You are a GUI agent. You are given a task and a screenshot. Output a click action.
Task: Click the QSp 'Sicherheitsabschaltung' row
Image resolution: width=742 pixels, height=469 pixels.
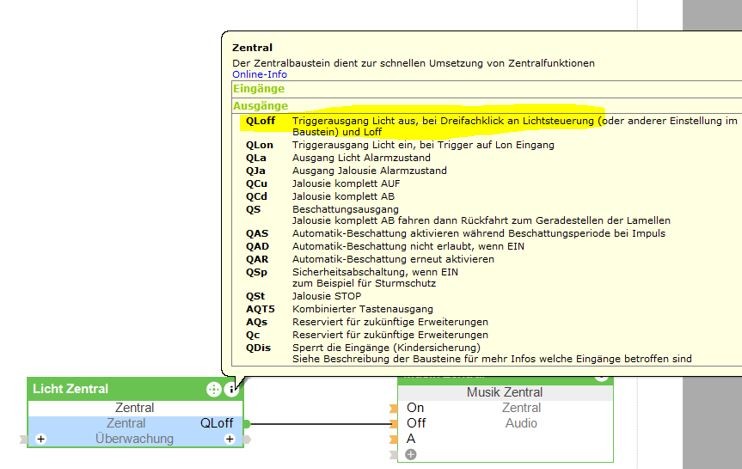pos(352,278)
